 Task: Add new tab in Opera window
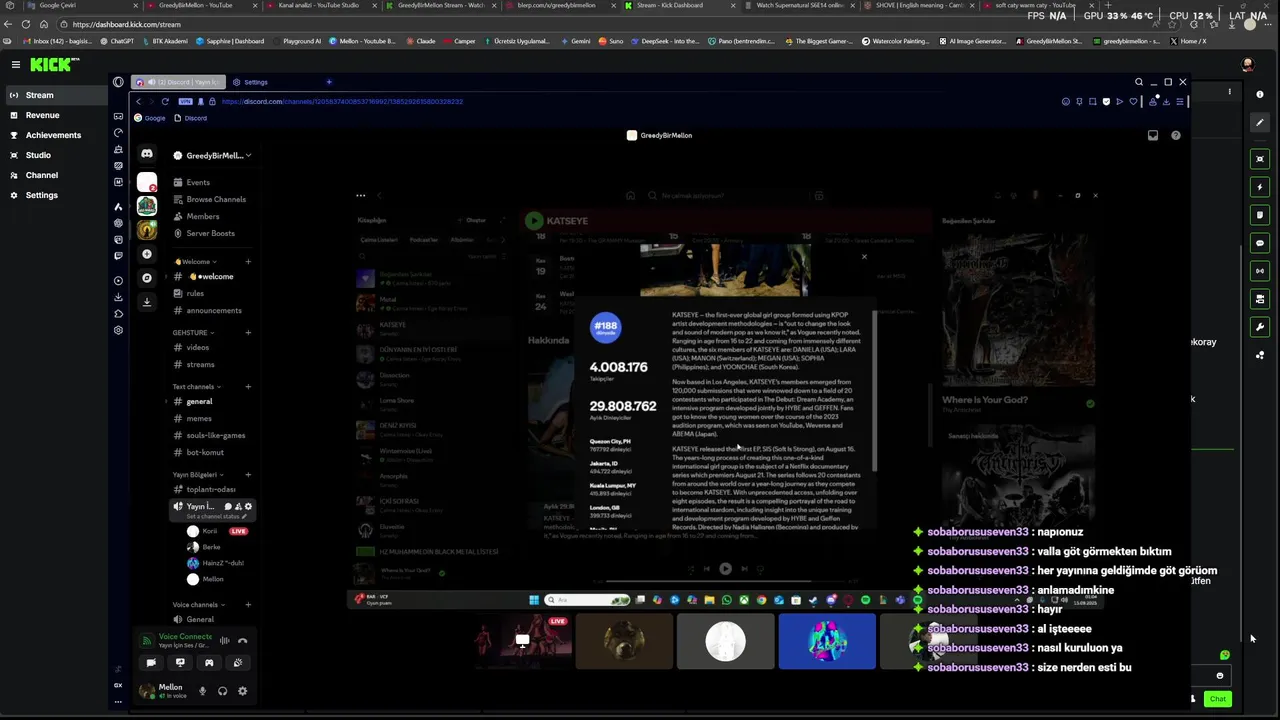(x=329, y=82)
